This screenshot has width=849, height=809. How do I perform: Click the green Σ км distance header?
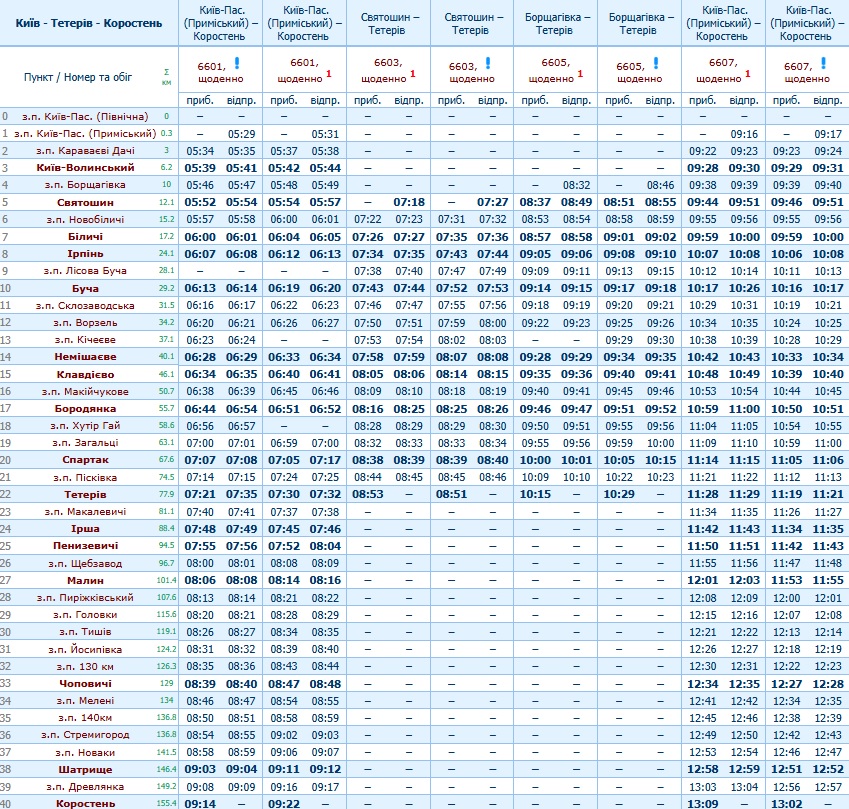tap(166, 76)
